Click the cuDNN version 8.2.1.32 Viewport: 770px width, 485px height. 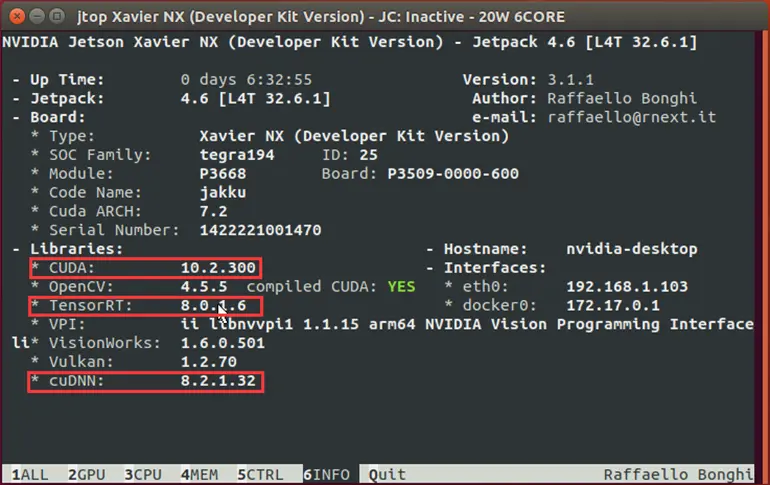[x=218, y=380]
